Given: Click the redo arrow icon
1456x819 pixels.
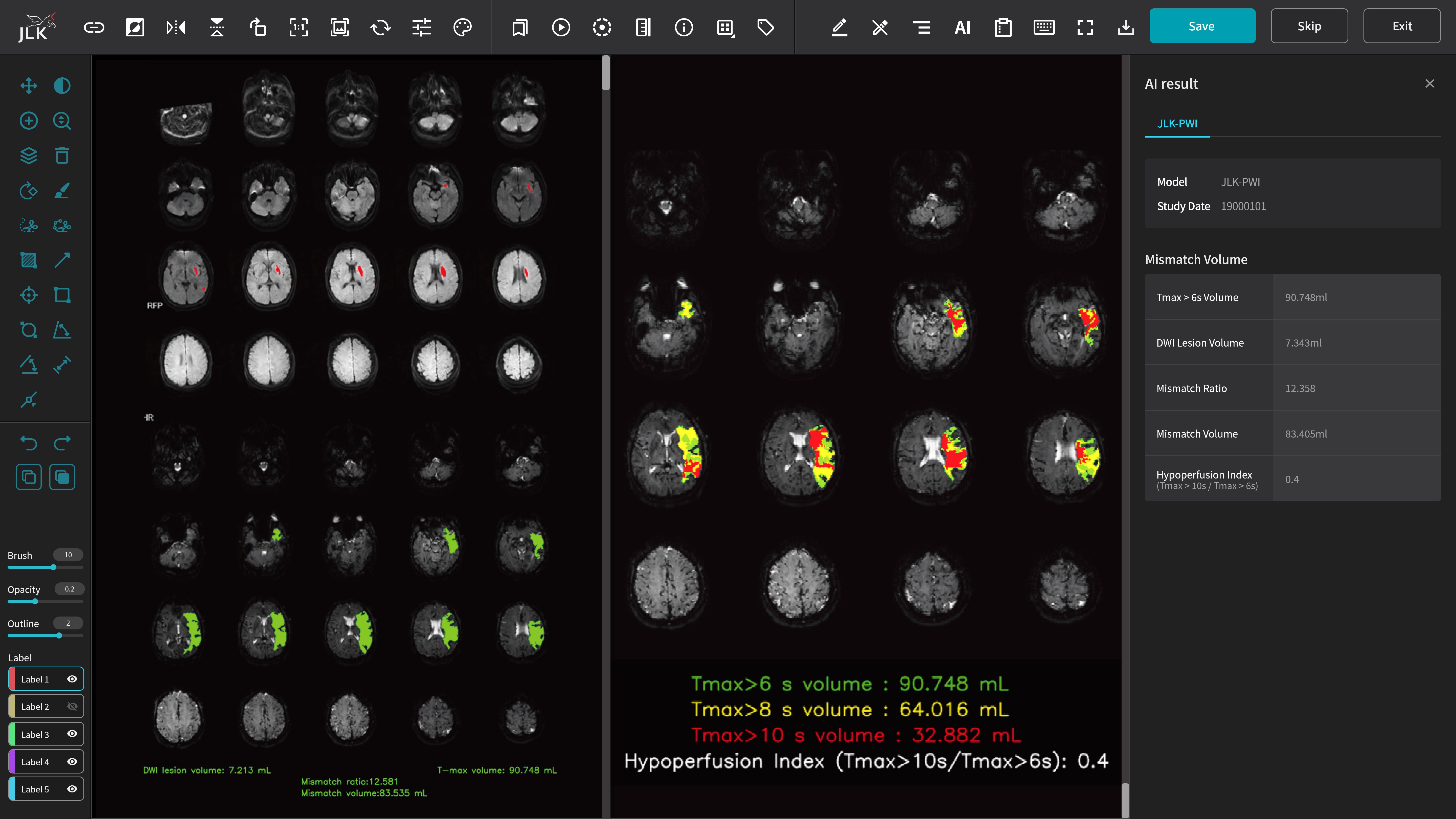Looking at the screenshot, I should coord(62,443).
